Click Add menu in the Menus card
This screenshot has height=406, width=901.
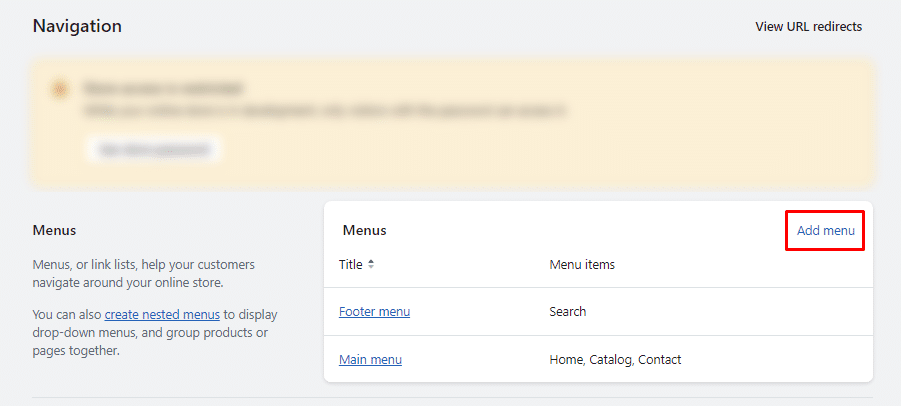tap(825, 231)
